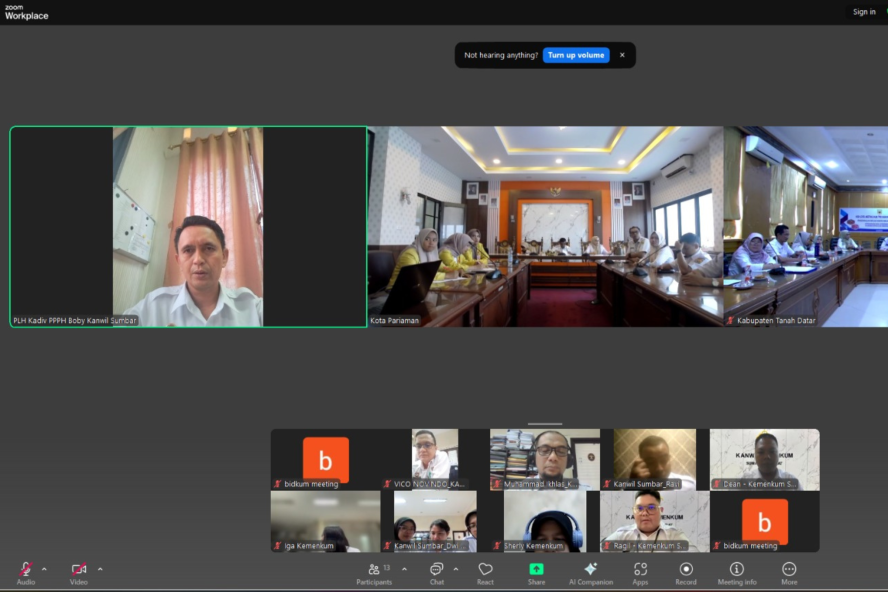
Task: Select the Sherly Kemenkum participant thumbnail
Action: coord(545,521)
